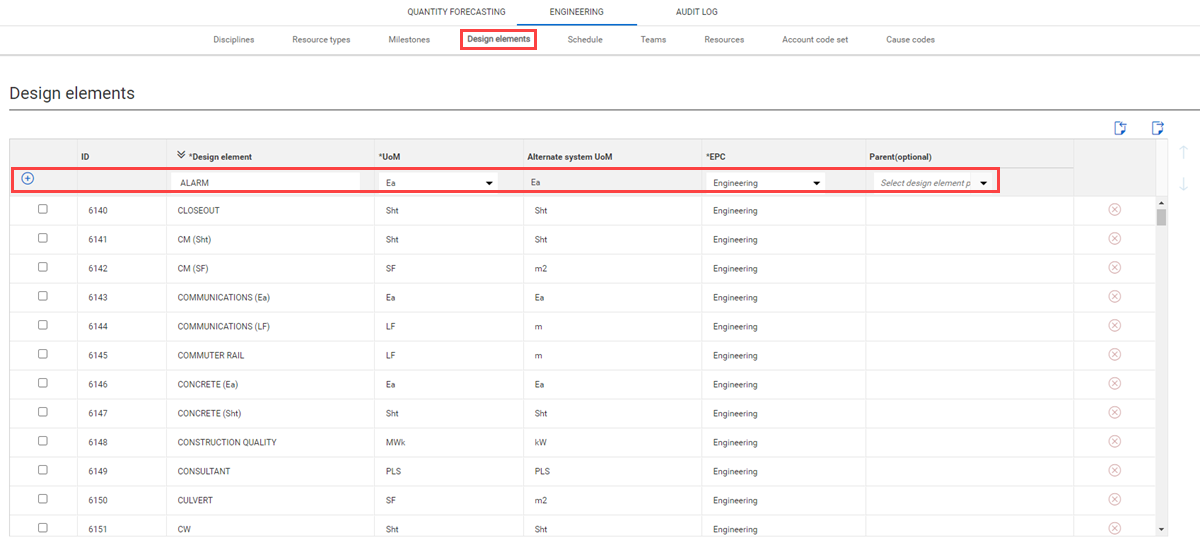Remove the COMMUTER RAIL design element
The width and height of the screenshot is (1200, 545).
[x=1114, y=355]
